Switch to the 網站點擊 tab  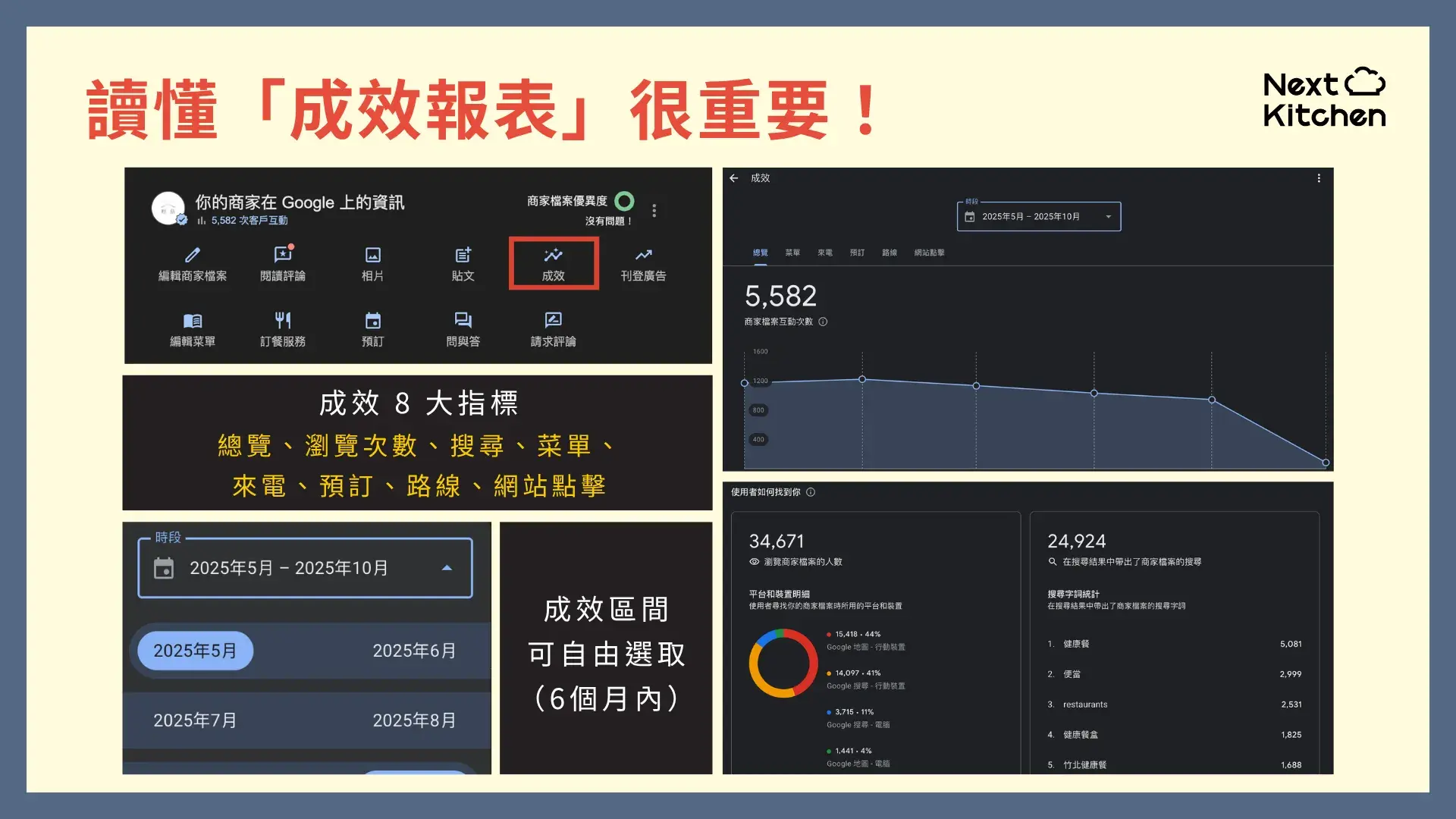pos(929,253)
